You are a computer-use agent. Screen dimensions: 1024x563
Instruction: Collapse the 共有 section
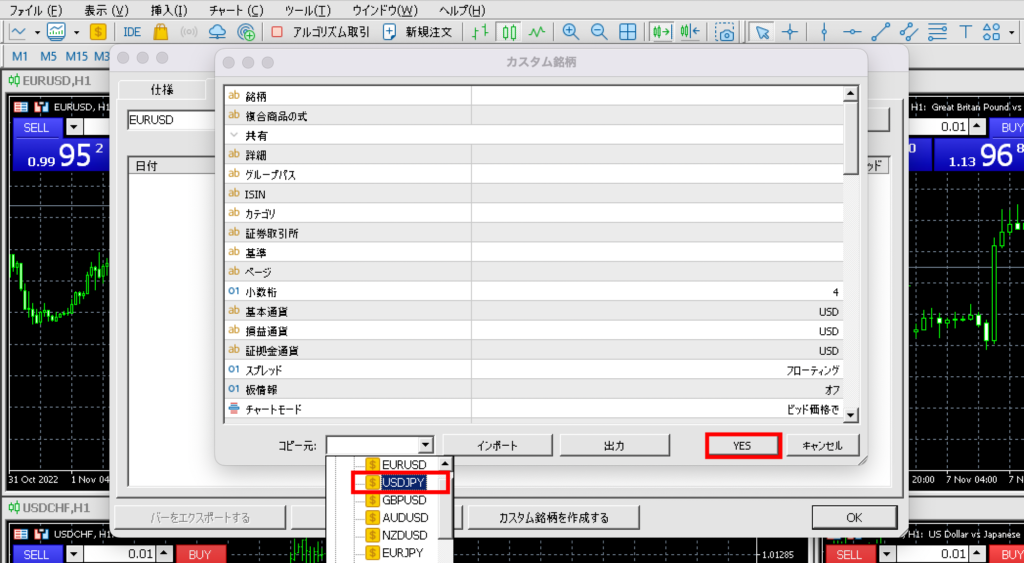tap(234, 135)
